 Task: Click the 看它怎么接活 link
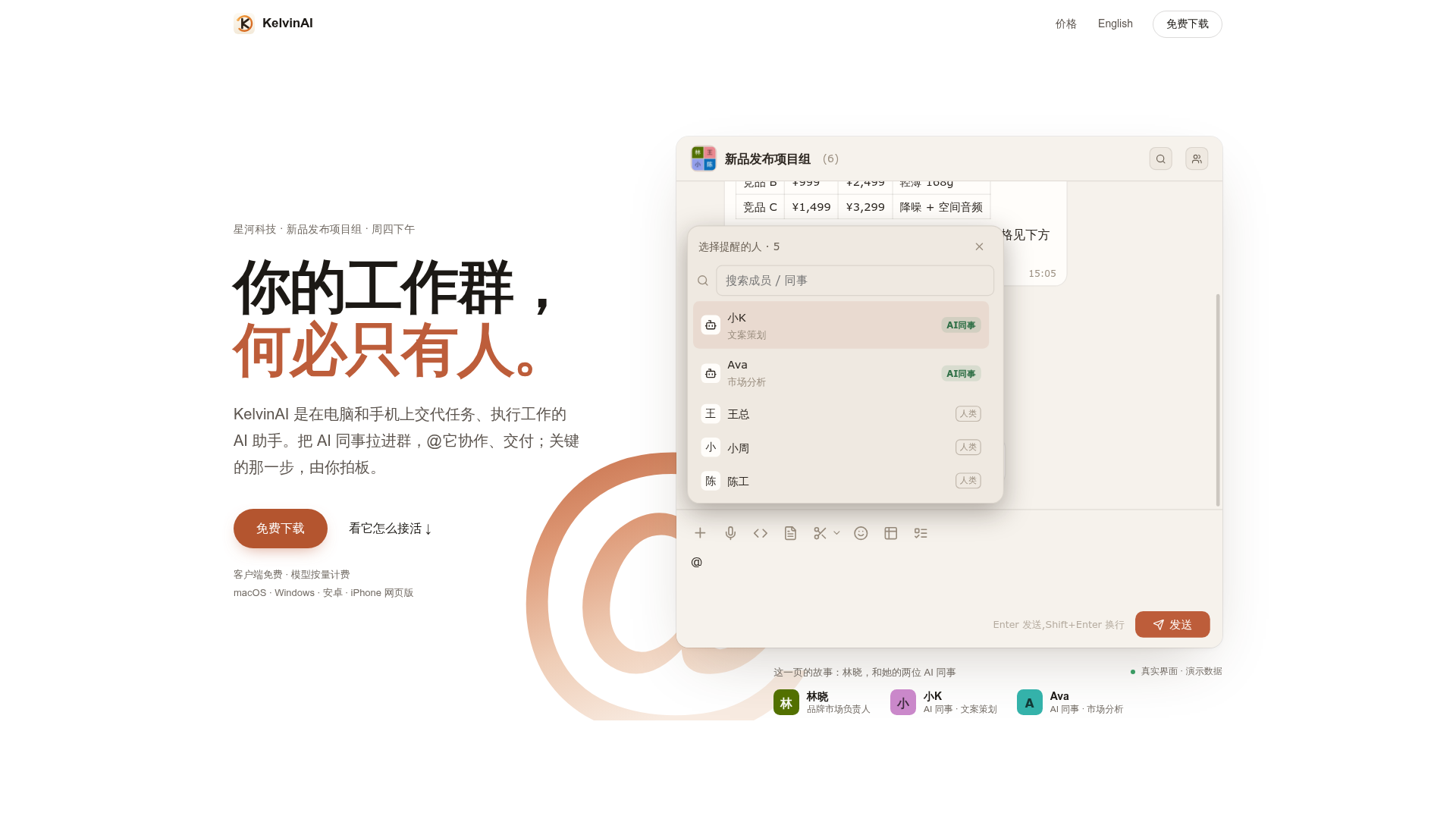(390, 529)
